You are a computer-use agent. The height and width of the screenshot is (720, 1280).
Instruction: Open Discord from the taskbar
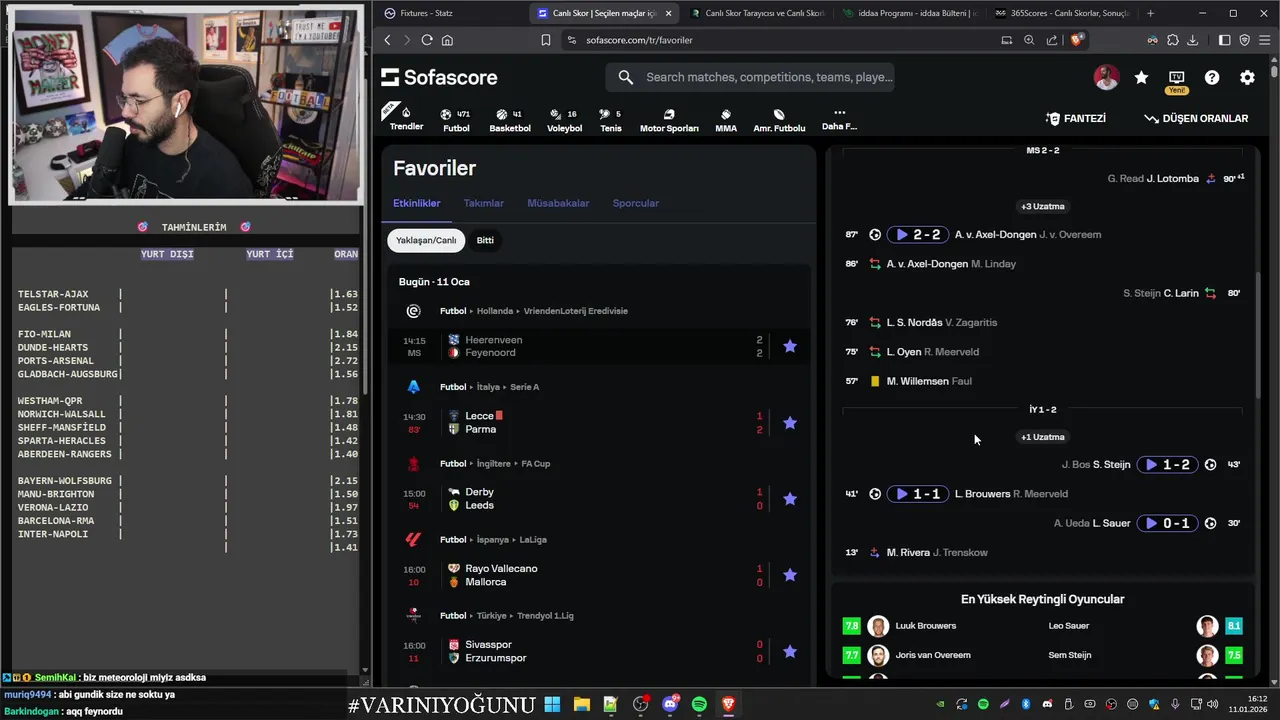(x=670, y=704)
